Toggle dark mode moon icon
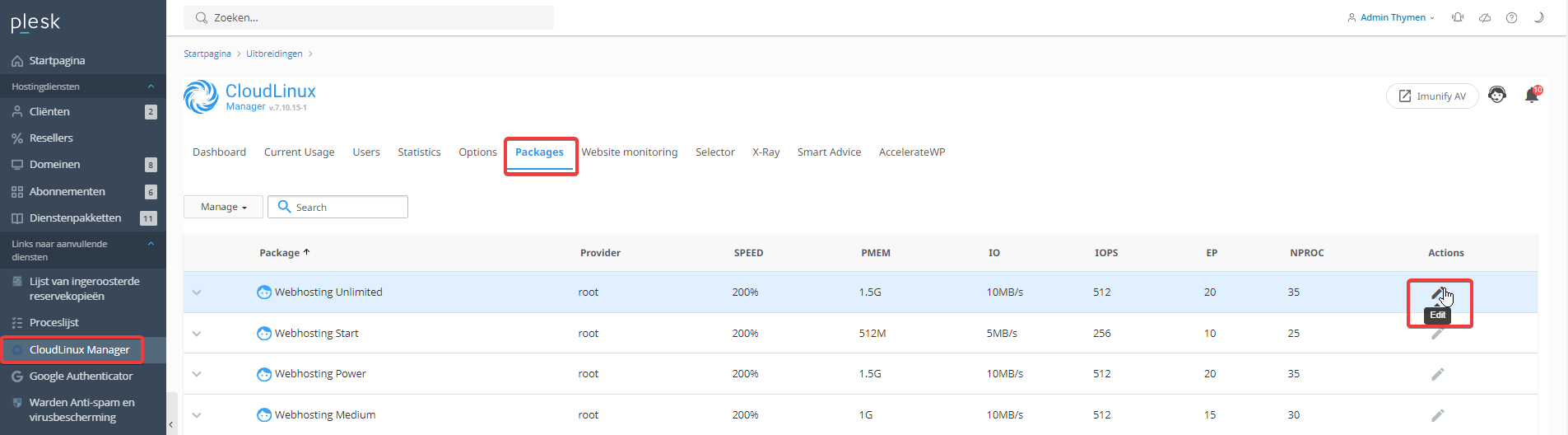This screenshot has width=1568, height=435. 1538,17
